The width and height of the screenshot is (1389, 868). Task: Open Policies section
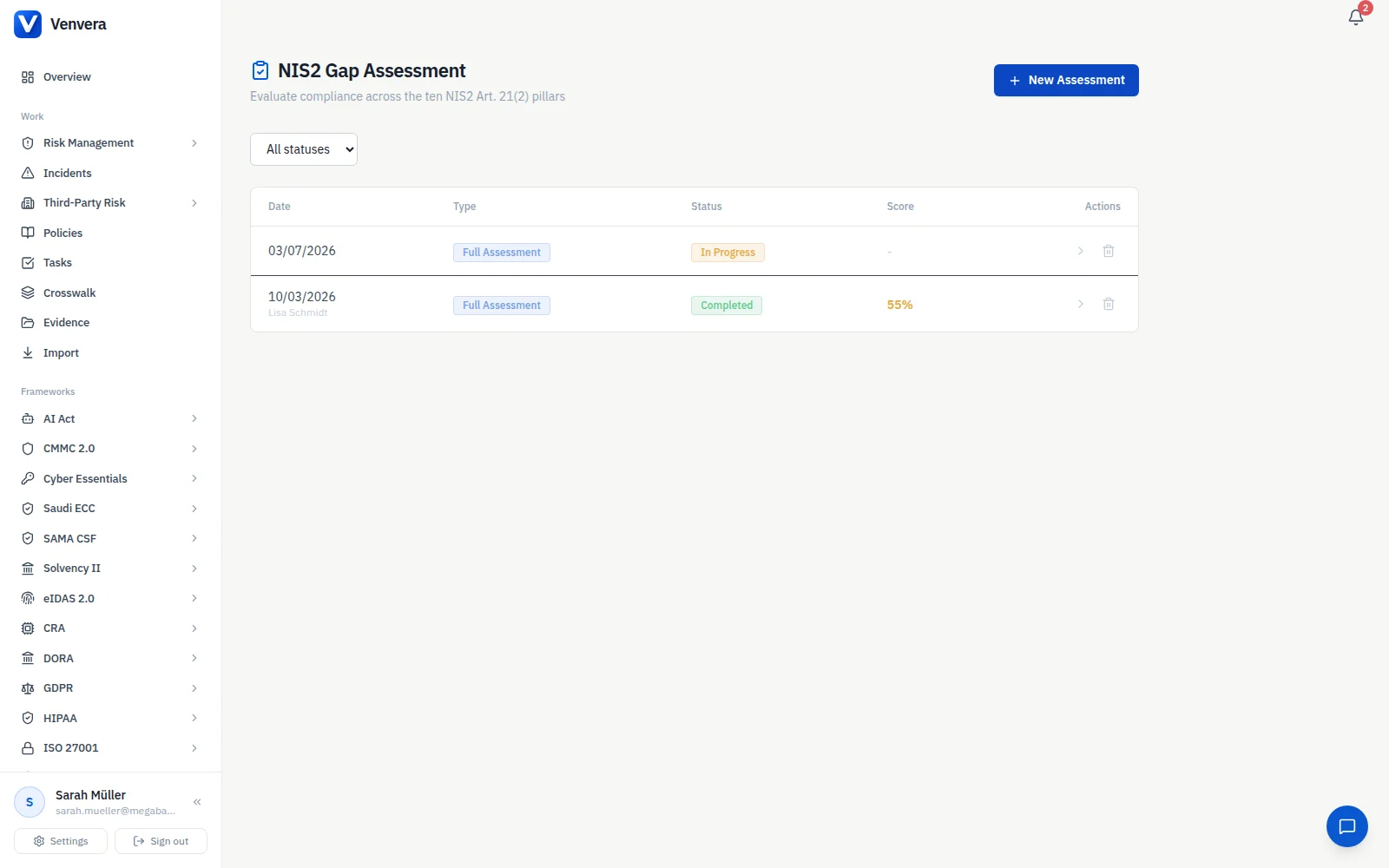point(110,233)
